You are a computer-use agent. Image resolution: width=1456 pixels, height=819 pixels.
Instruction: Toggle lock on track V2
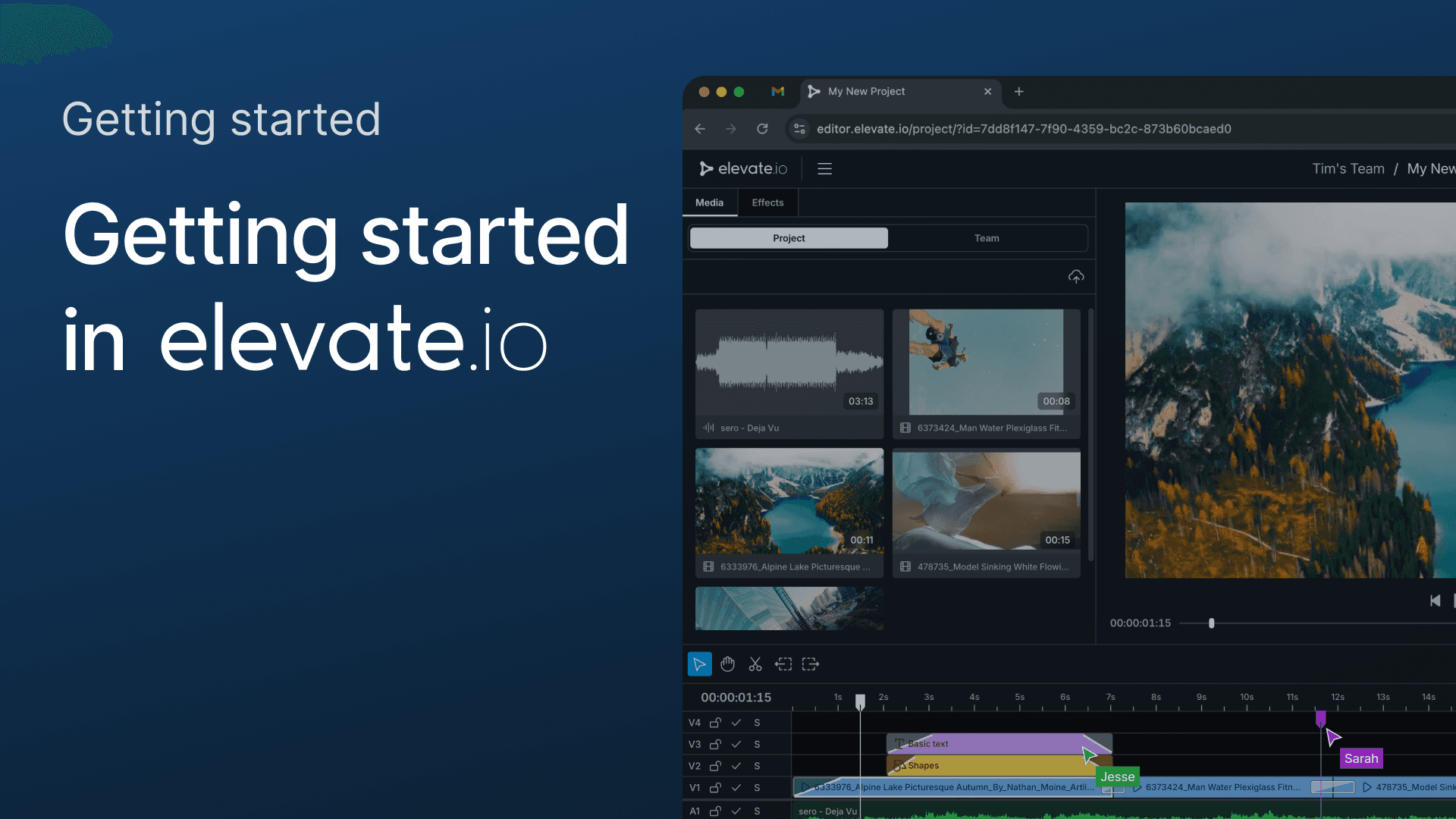pyautogui.click(x=715, y=766)
